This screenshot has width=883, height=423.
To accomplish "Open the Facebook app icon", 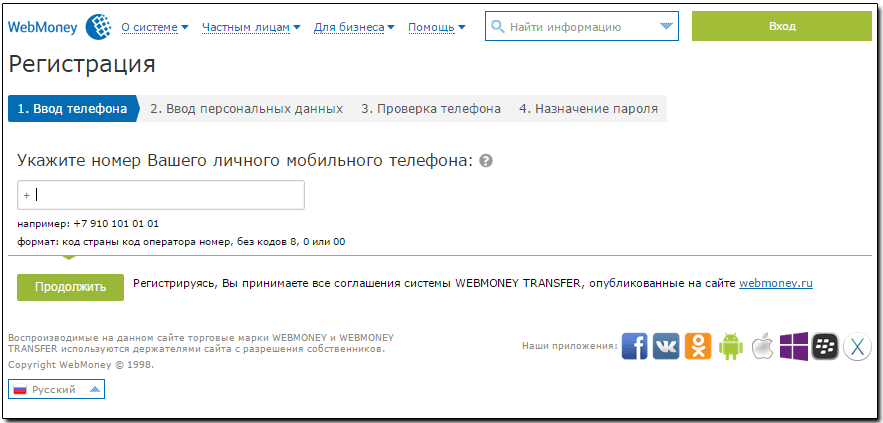I will [635, 346].
